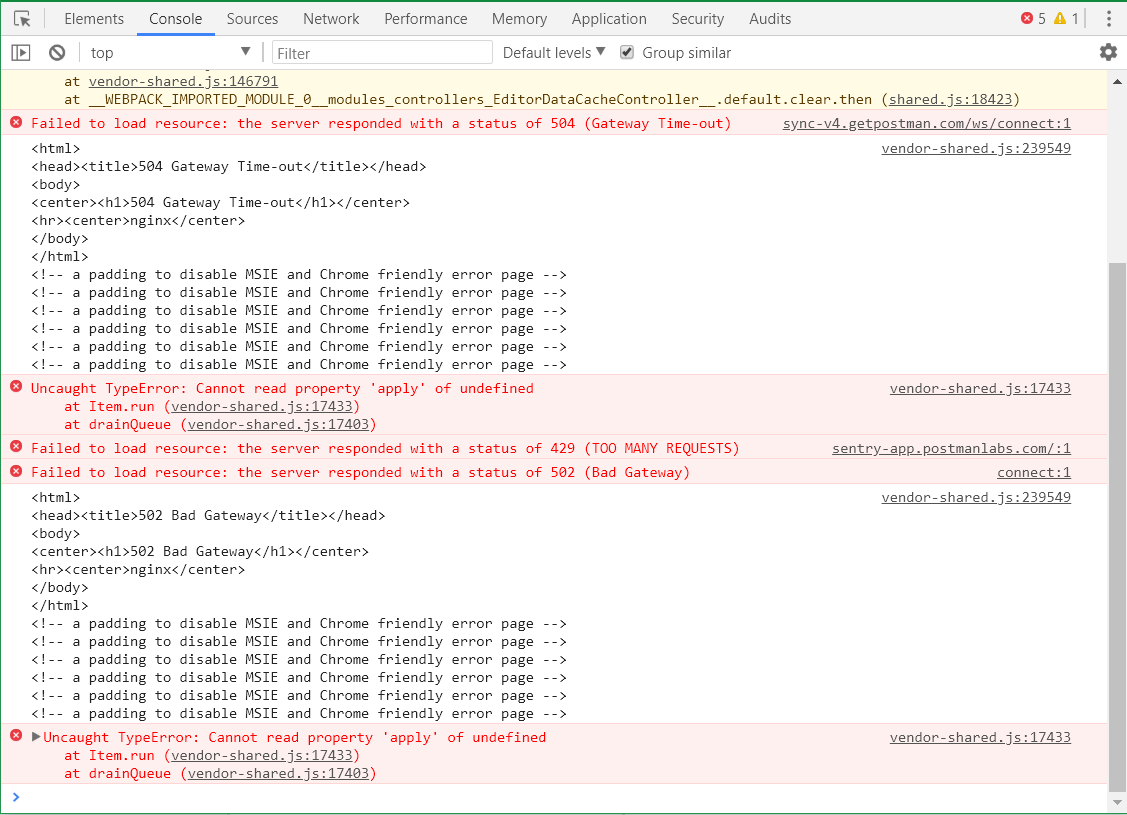The image size is (1127, 815).
Task: Select the inspect element cursor tool
Action: point(22,18)
